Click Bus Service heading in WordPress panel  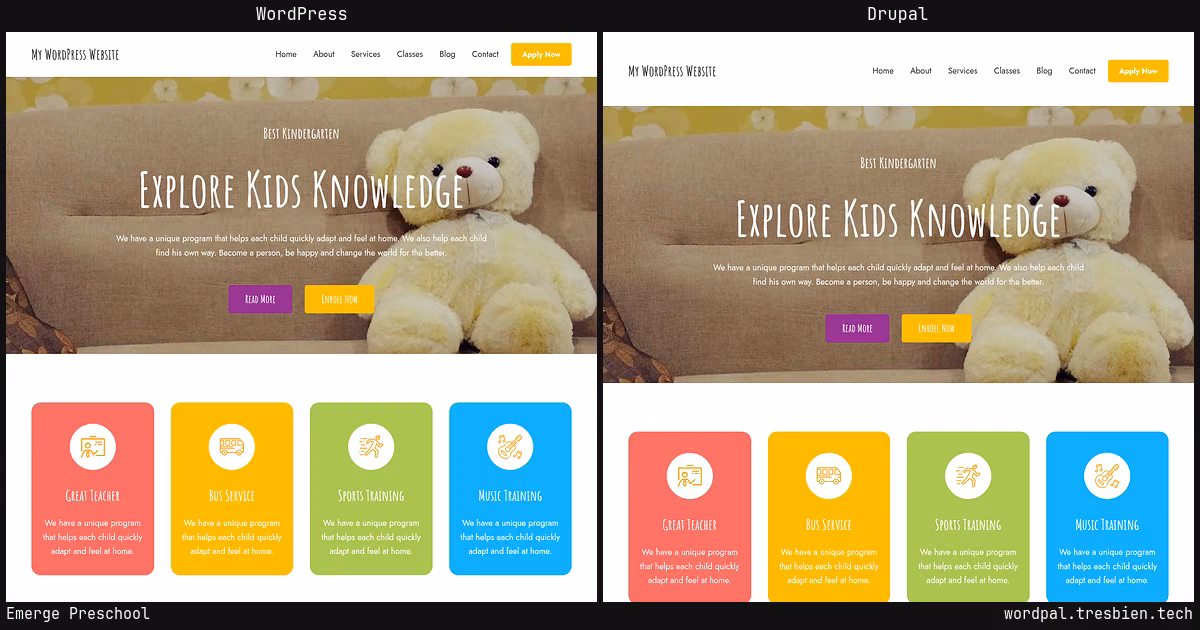click(232, 495)
